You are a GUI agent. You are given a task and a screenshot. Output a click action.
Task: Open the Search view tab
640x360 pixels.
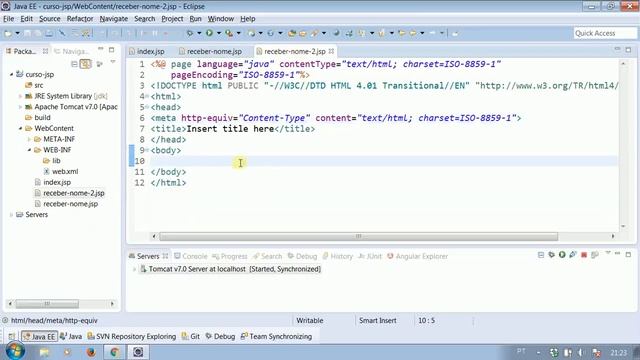click(x=267, y=256)
